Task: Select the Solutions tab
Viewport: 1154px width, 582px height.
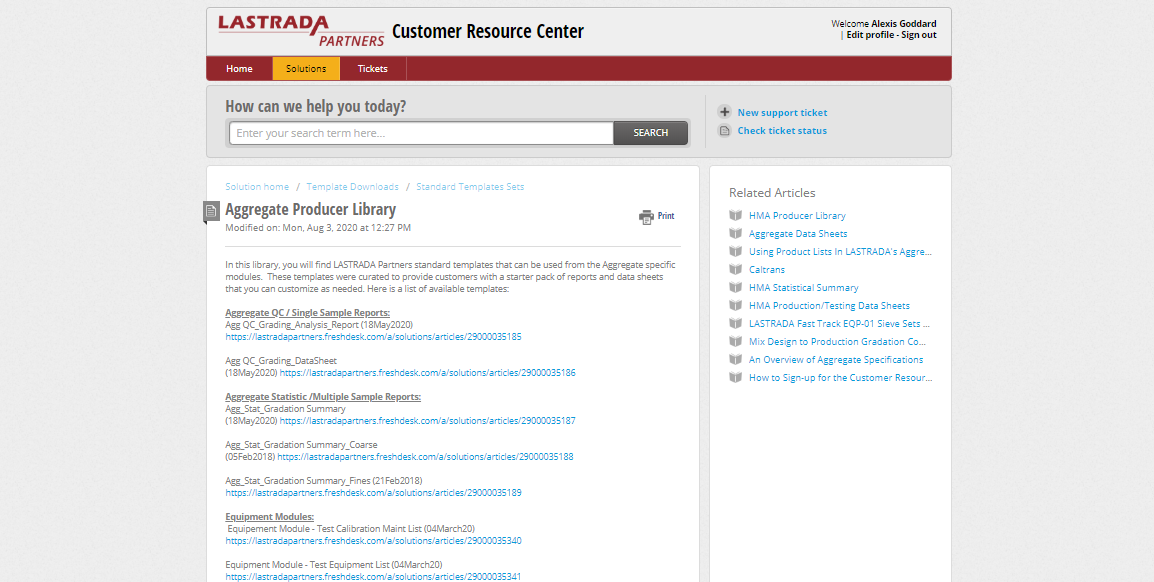Action: [306, 68]
